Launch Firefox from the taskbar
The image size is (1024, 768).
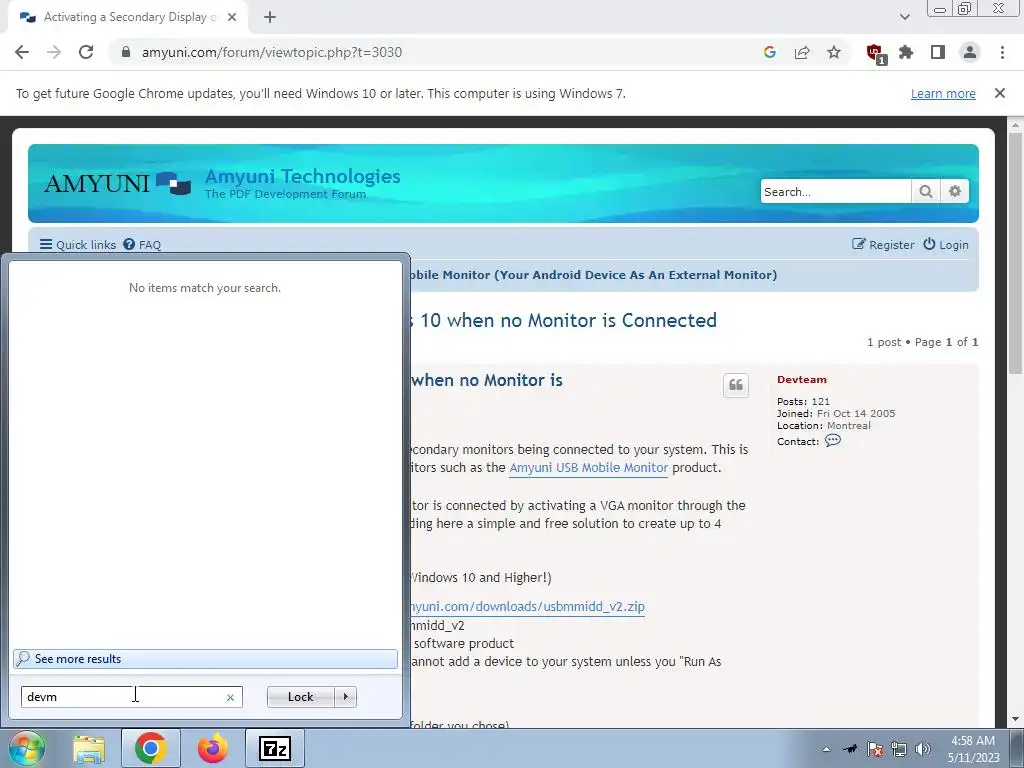click(213, 748)
